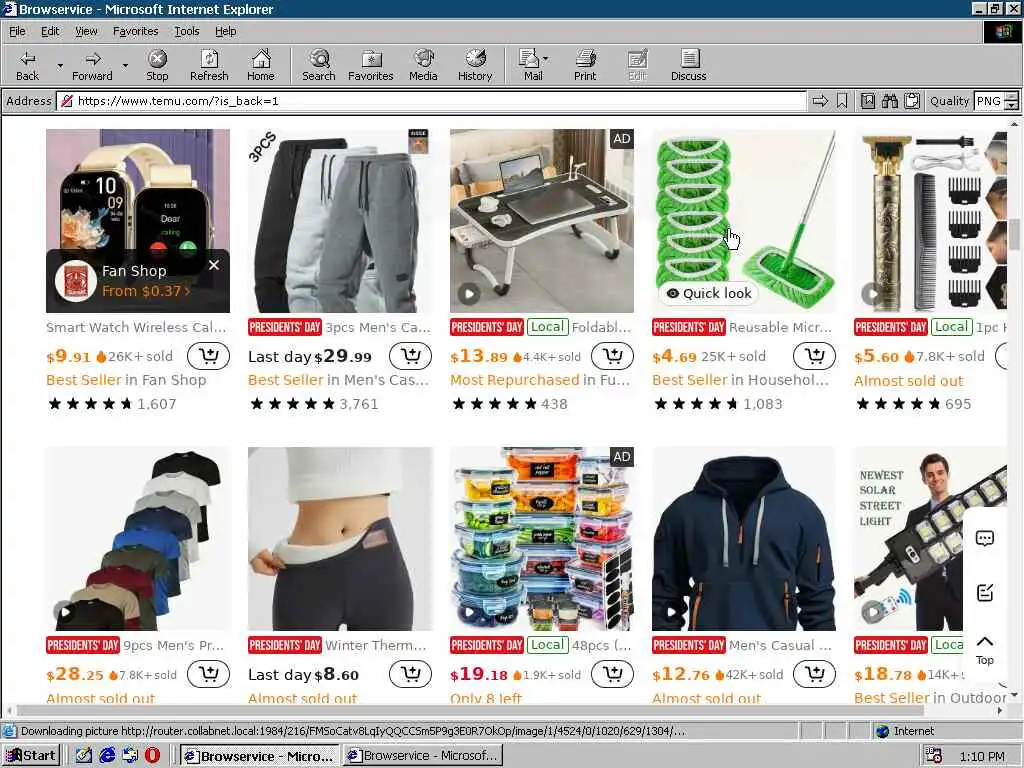The image size is (1024, 768).
Task: Switch to second Browservice taskbar window
Action: (423, 756)
